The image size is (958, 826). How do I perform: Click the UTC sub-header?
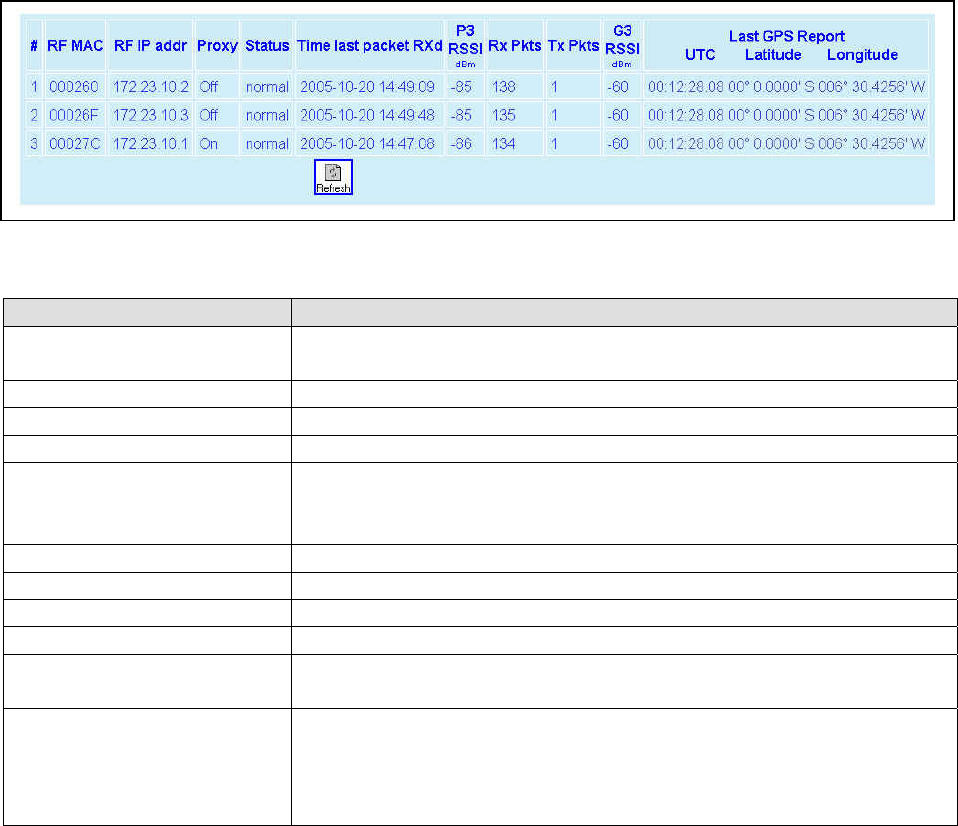click(x=700, y=55)
